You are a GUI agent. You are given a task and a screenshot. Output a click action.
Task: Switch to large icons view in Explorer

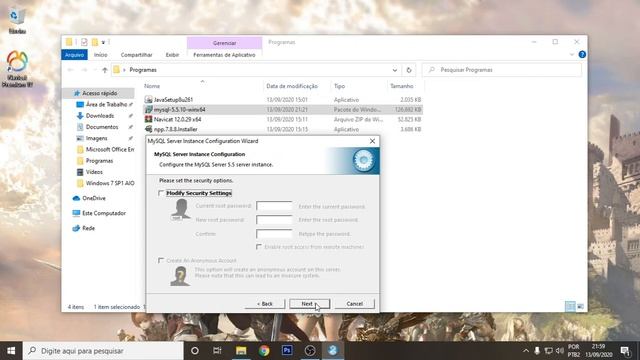tap(580, 307)
